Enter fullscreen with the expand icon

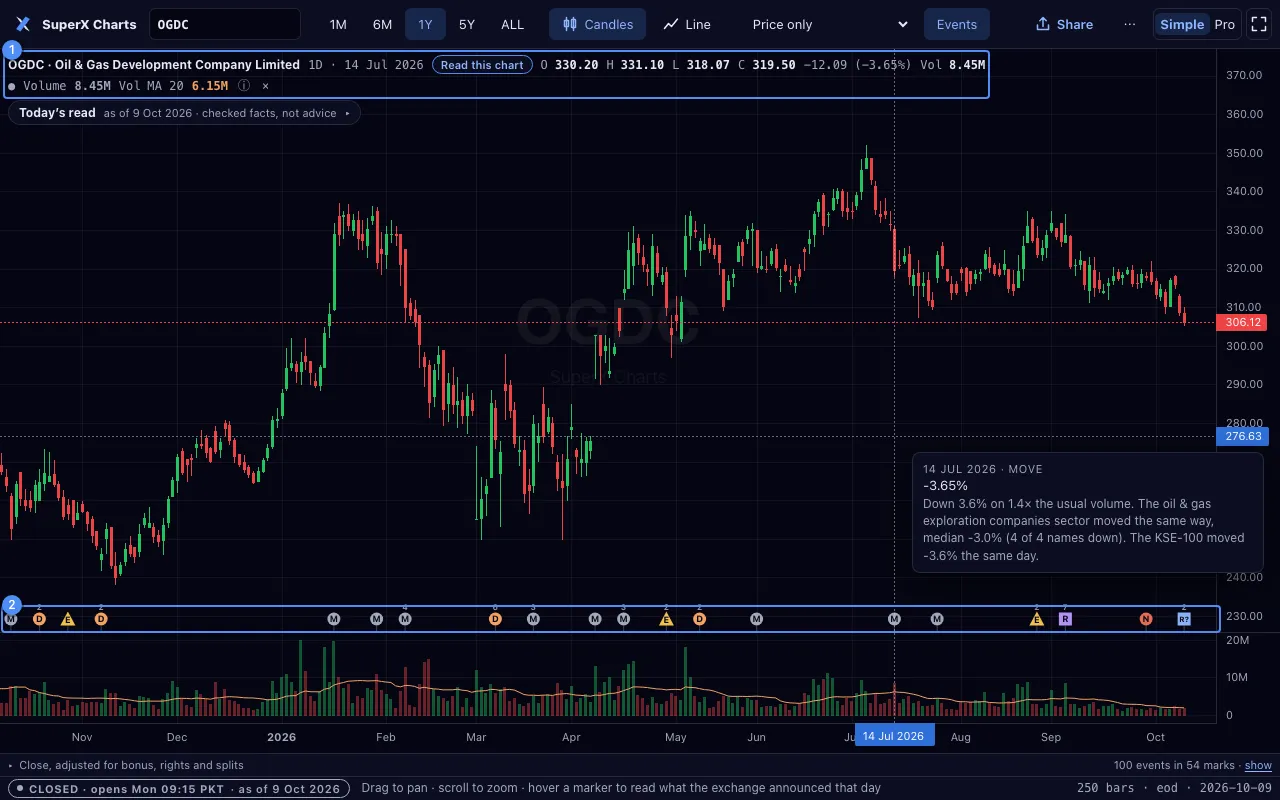(1258, 24)
